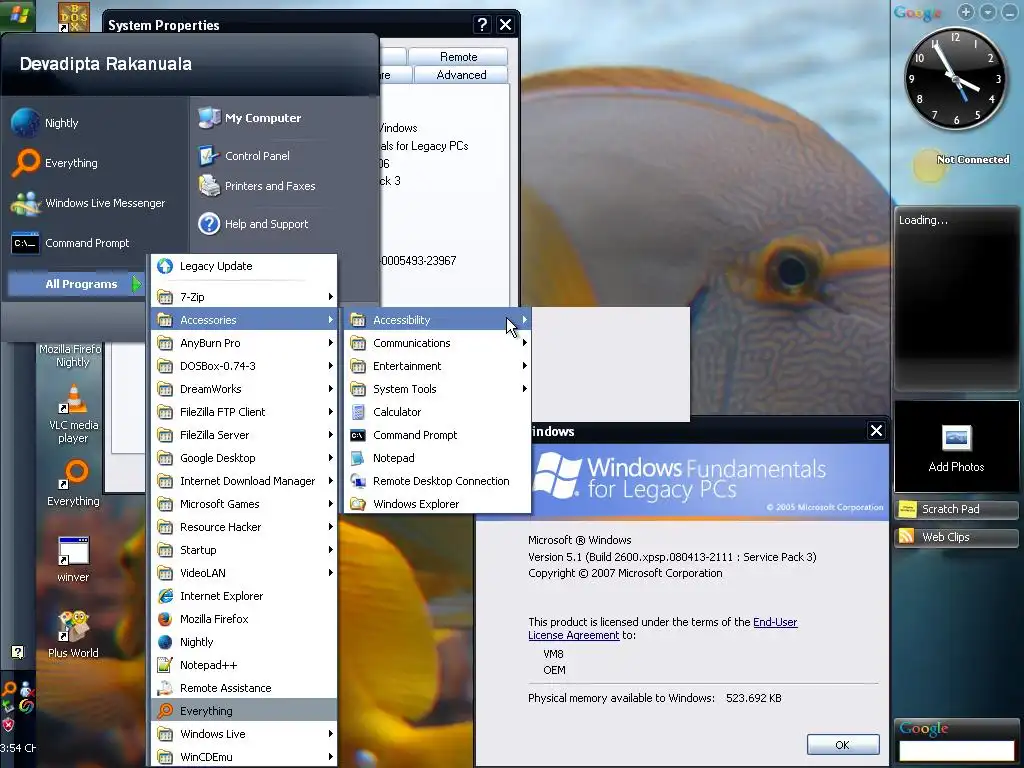This screenshot has height=768, width=1024.
Task: Open Calculator in Accessories
Action: click(437, 412)
